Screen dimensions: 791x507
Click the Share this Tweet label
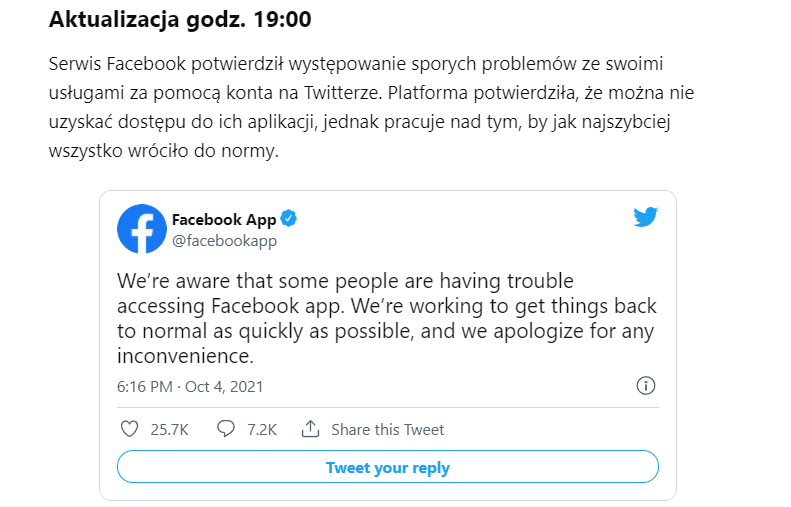[387, 430]
